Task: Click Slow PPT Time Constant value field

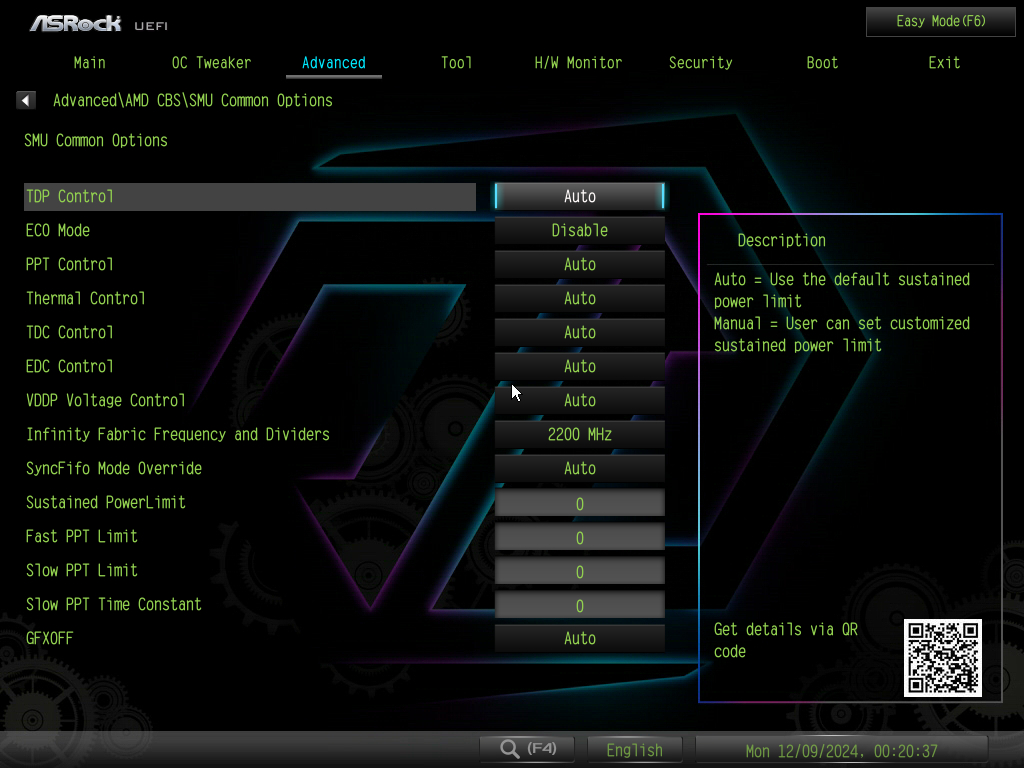Action: click(x=579, y=605)
